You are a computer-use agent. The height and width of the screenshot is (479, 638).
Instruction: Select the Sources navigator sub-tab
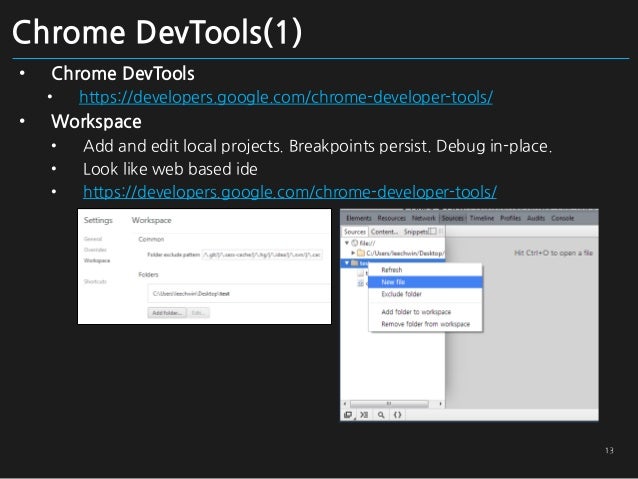354,232
